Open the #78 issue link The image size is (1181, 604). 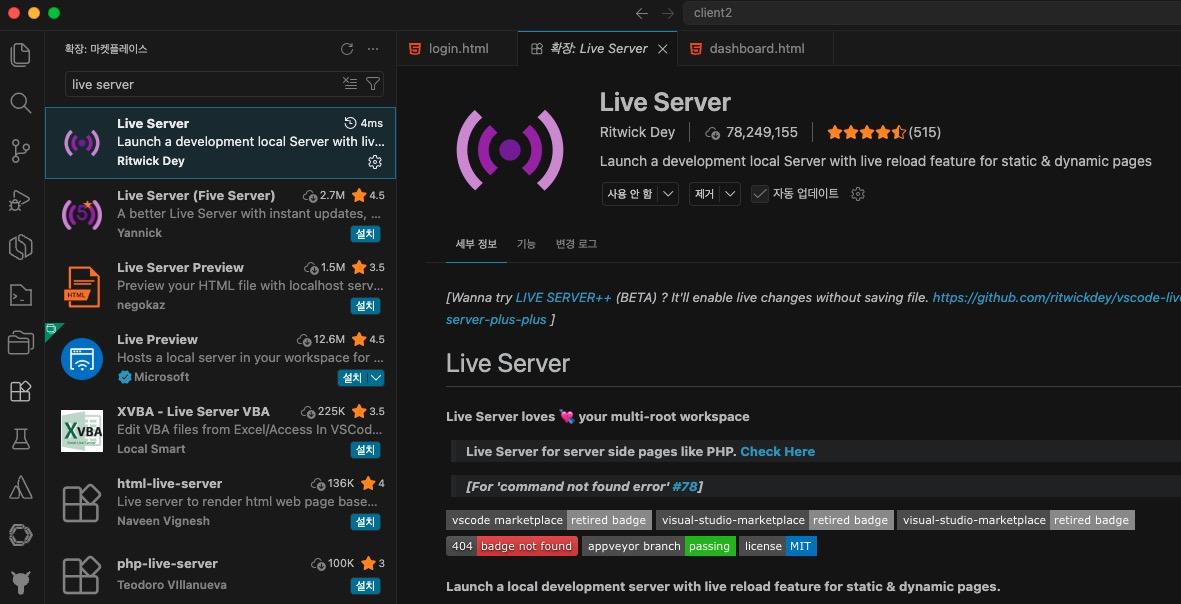click(685, 487)
